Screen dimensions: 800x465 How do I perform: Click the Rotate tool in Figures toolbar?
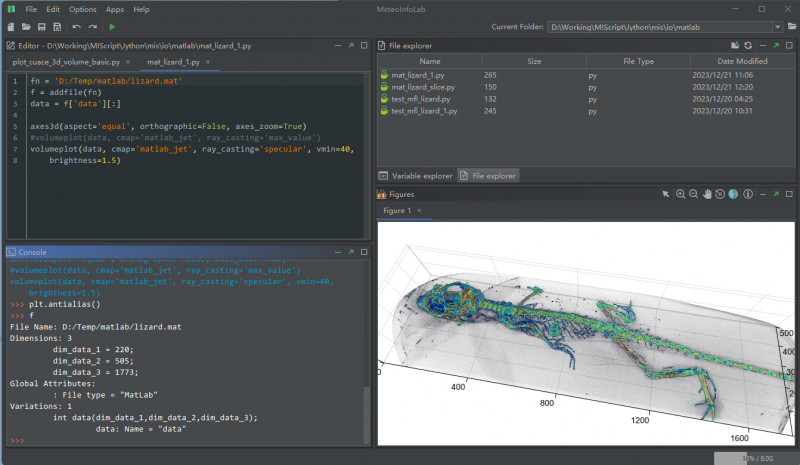720,194
